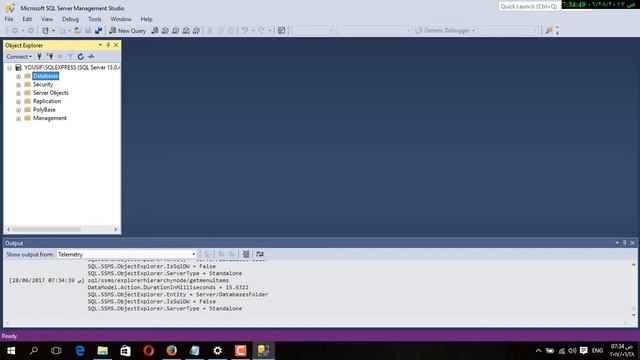Open the Debug menu
This screenshot has width=640, height=360.
click(x=70, y=19)
